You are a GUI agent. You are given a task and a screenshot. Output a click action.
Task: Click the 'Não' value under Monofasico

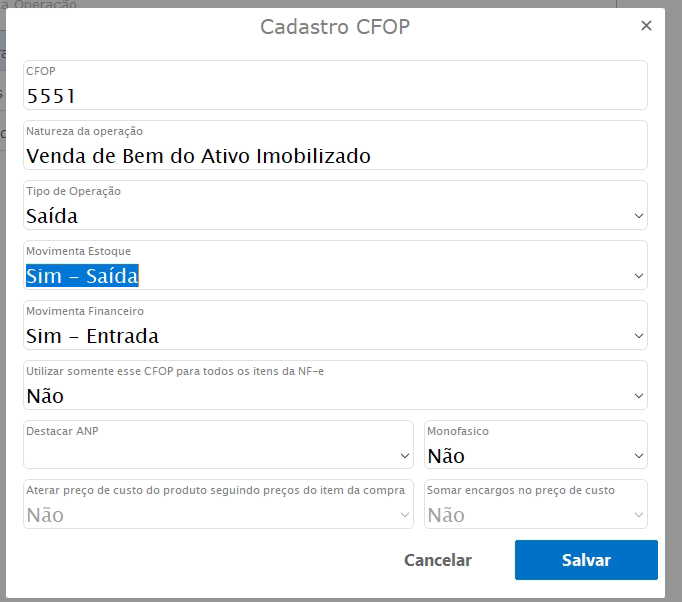[x=446, y=456]
